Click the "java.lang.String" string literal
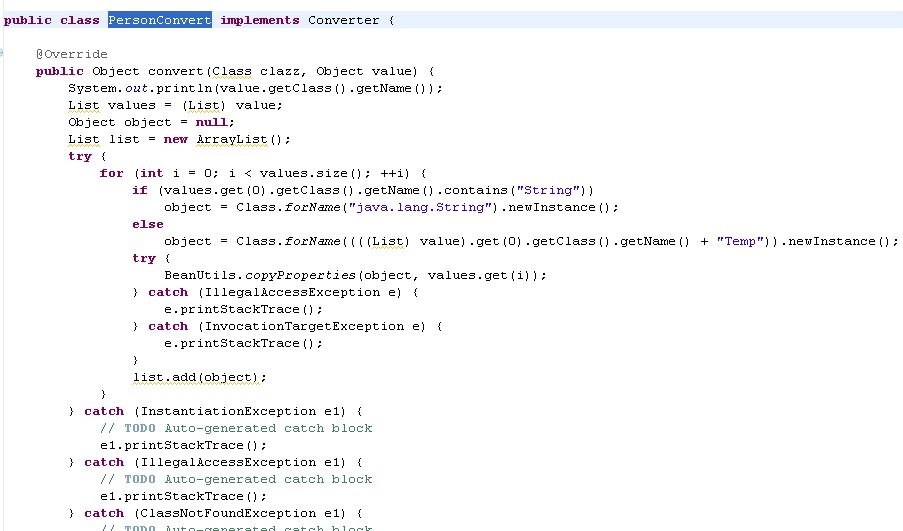The width and height of the screenshot is (903, 531). [420, 207]
